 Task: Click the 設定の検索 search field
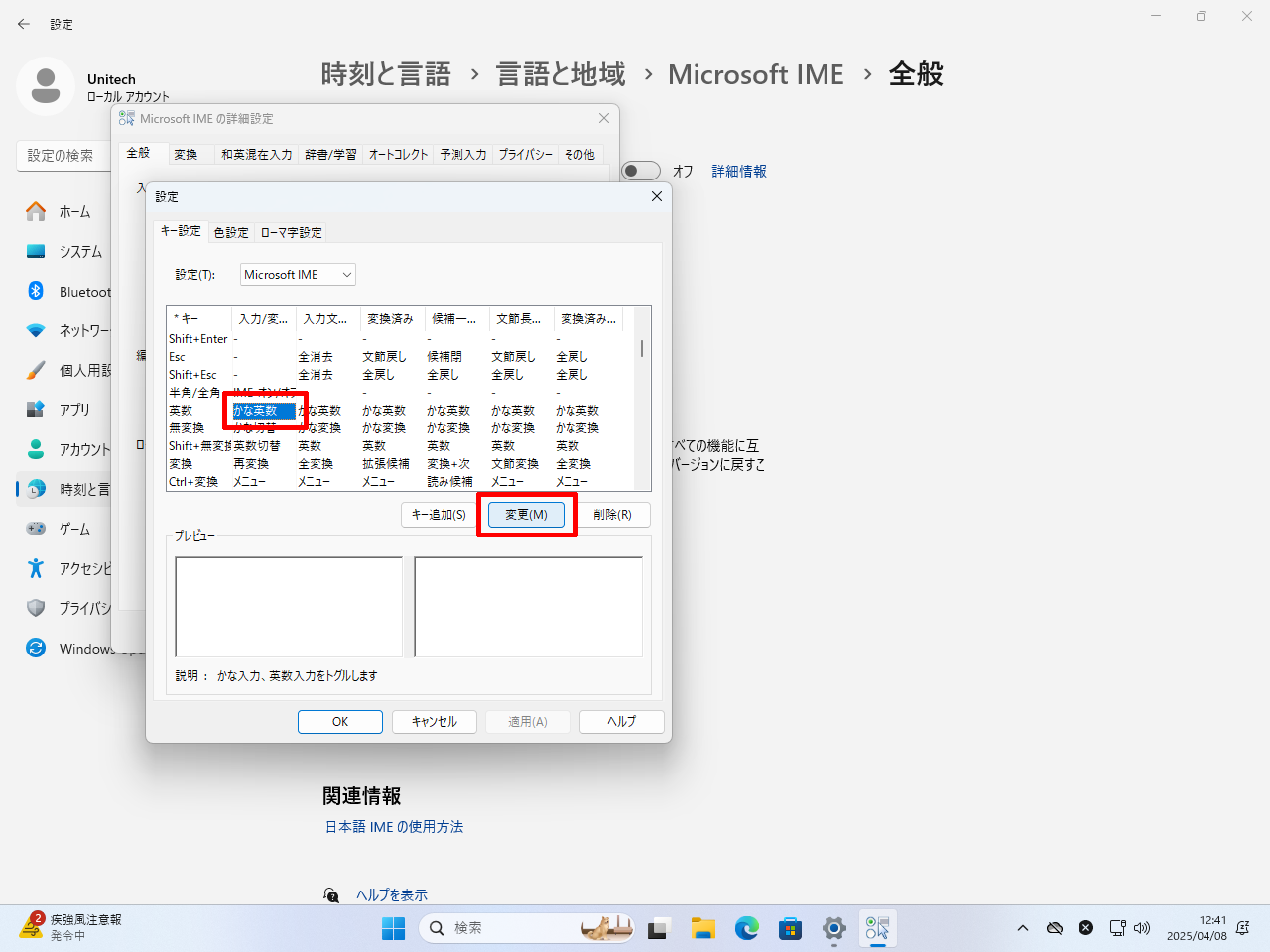click(63, 156)
